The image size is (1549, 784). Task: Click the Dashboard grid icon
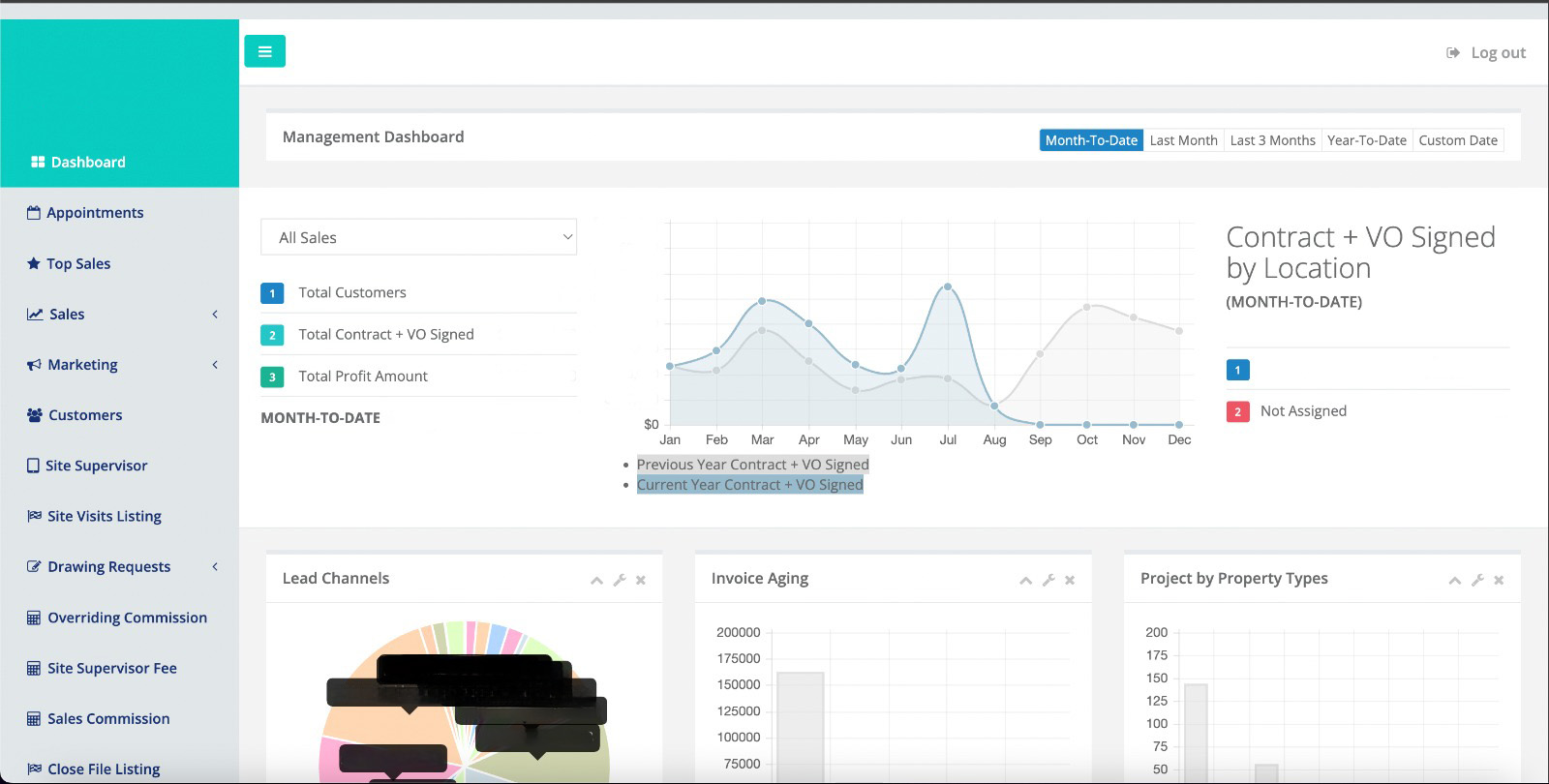38,162
